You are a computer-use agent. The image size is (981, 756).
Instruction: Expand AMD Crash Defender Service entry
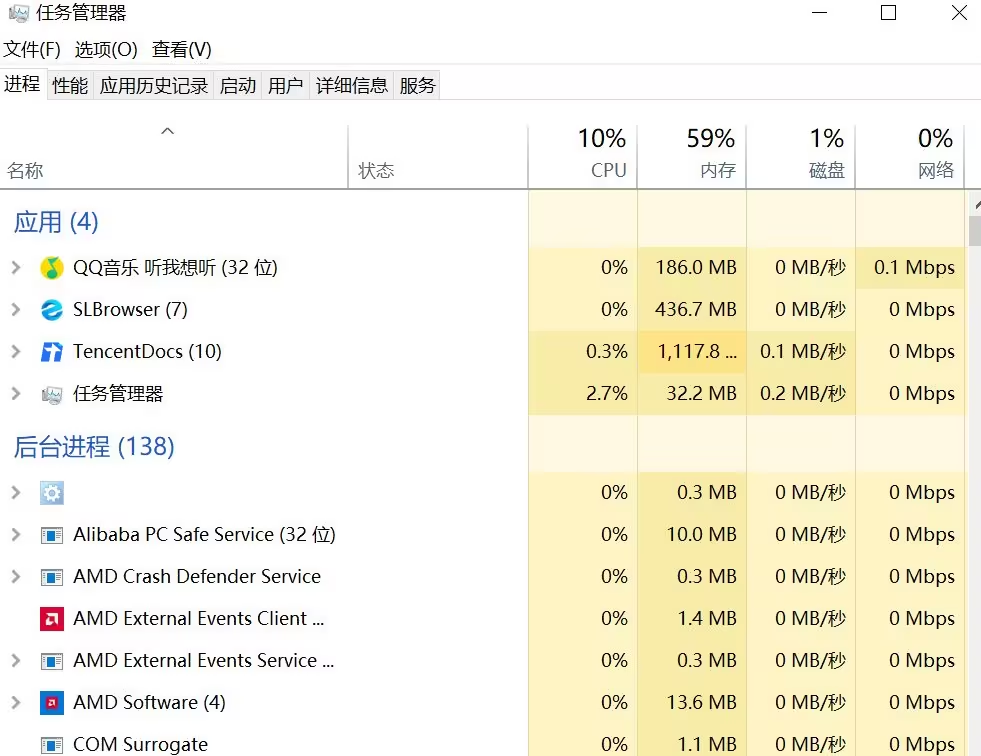click(15, 577)
